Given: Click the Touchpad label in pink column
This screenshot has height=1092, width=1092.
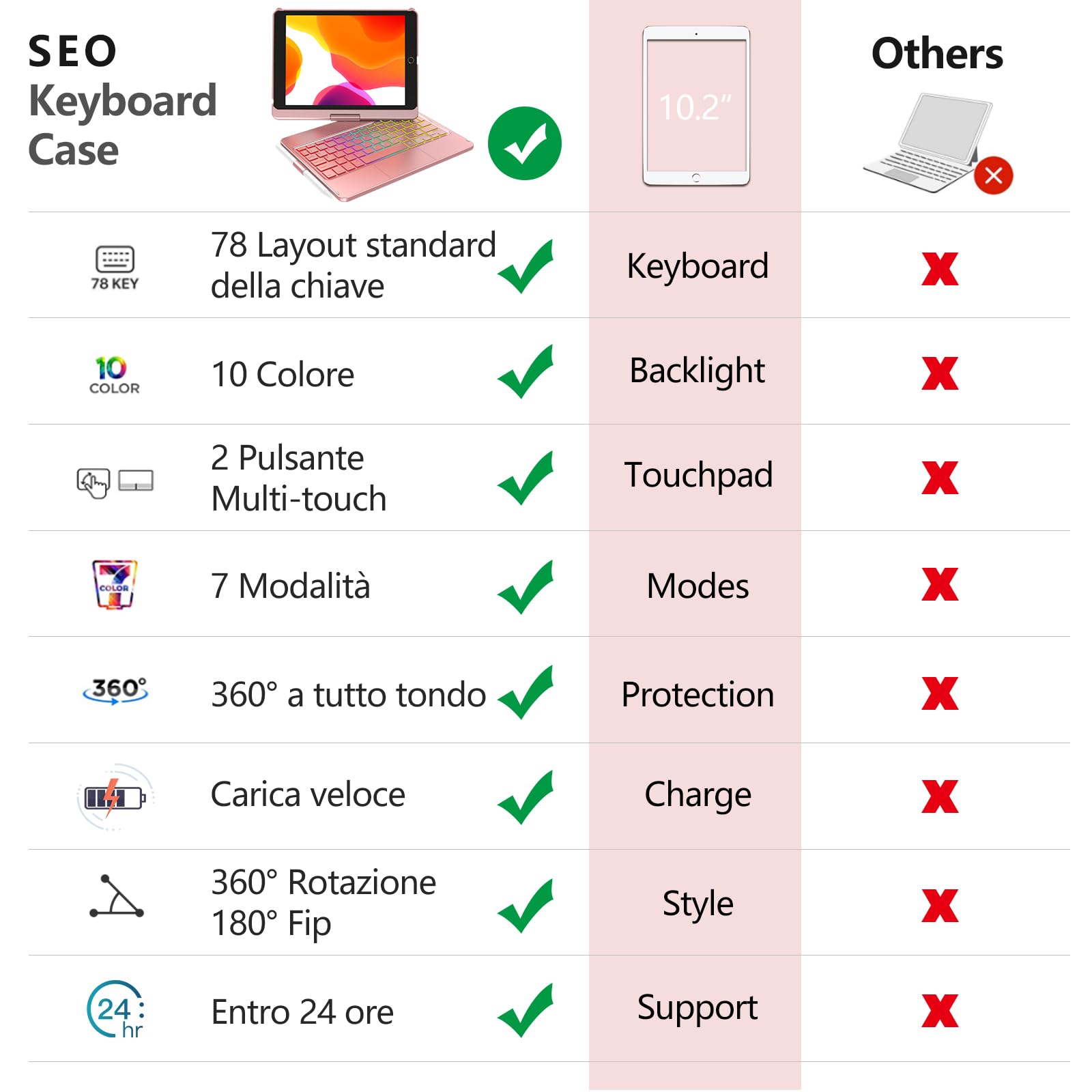Looking at the screenshot, I should (x=698, y=475).
